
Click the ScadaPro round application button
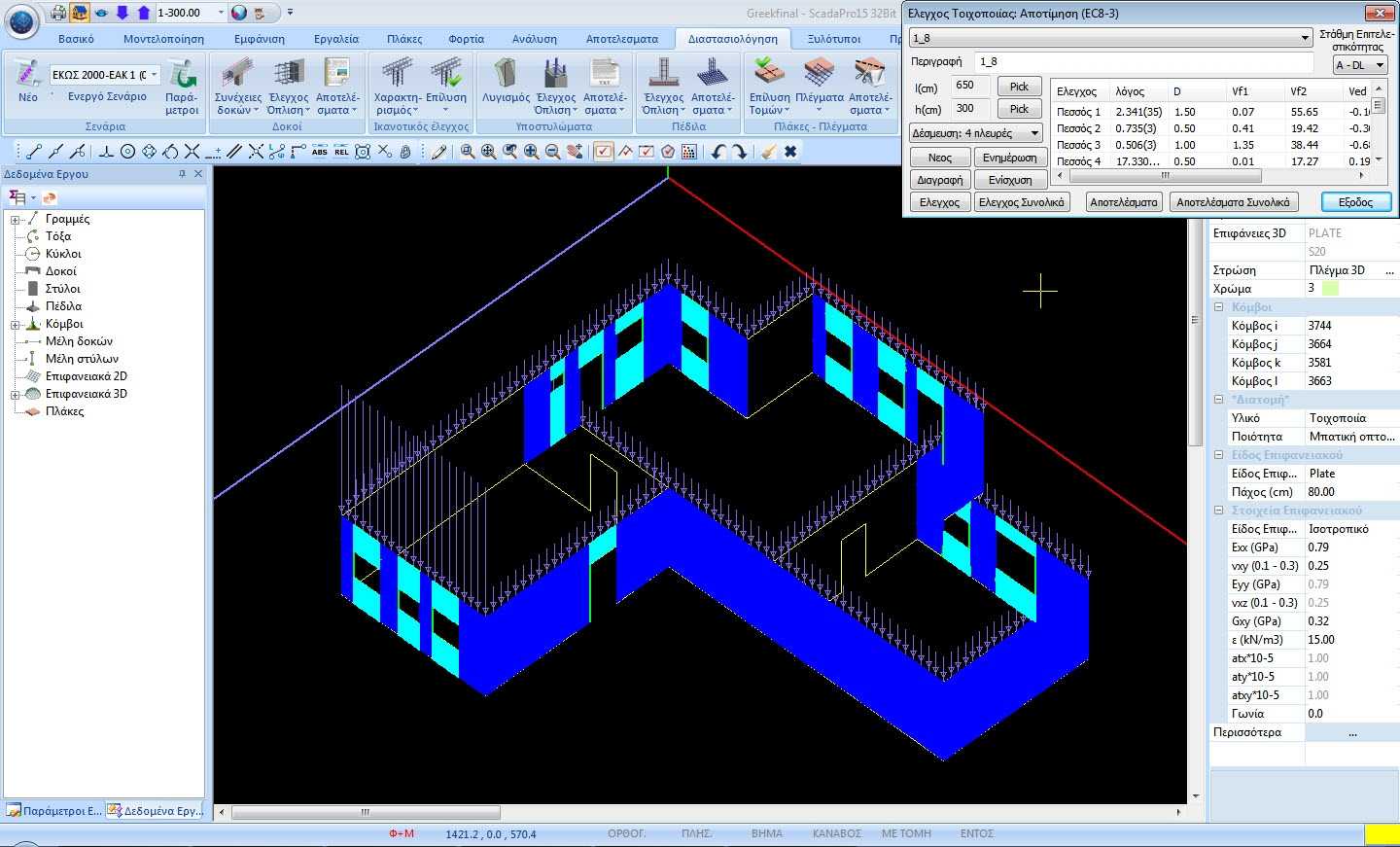[x=21, y=19]
